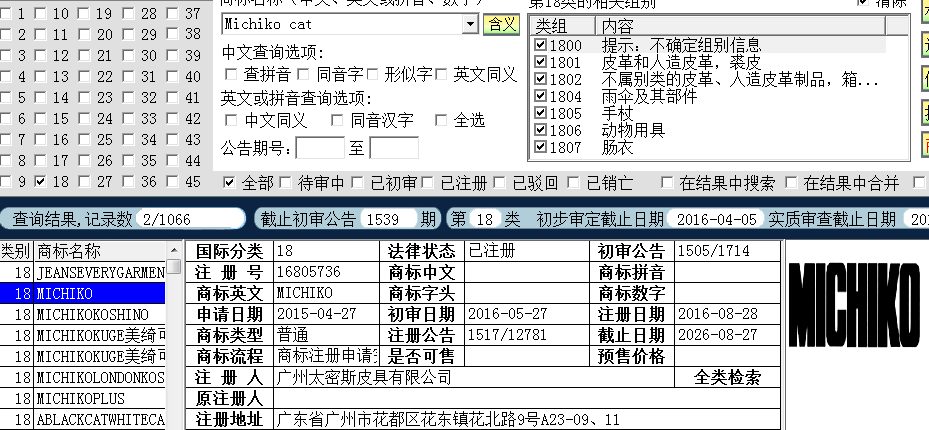
Task: Enable 在结果中合并 option
Action: (791, 183)
